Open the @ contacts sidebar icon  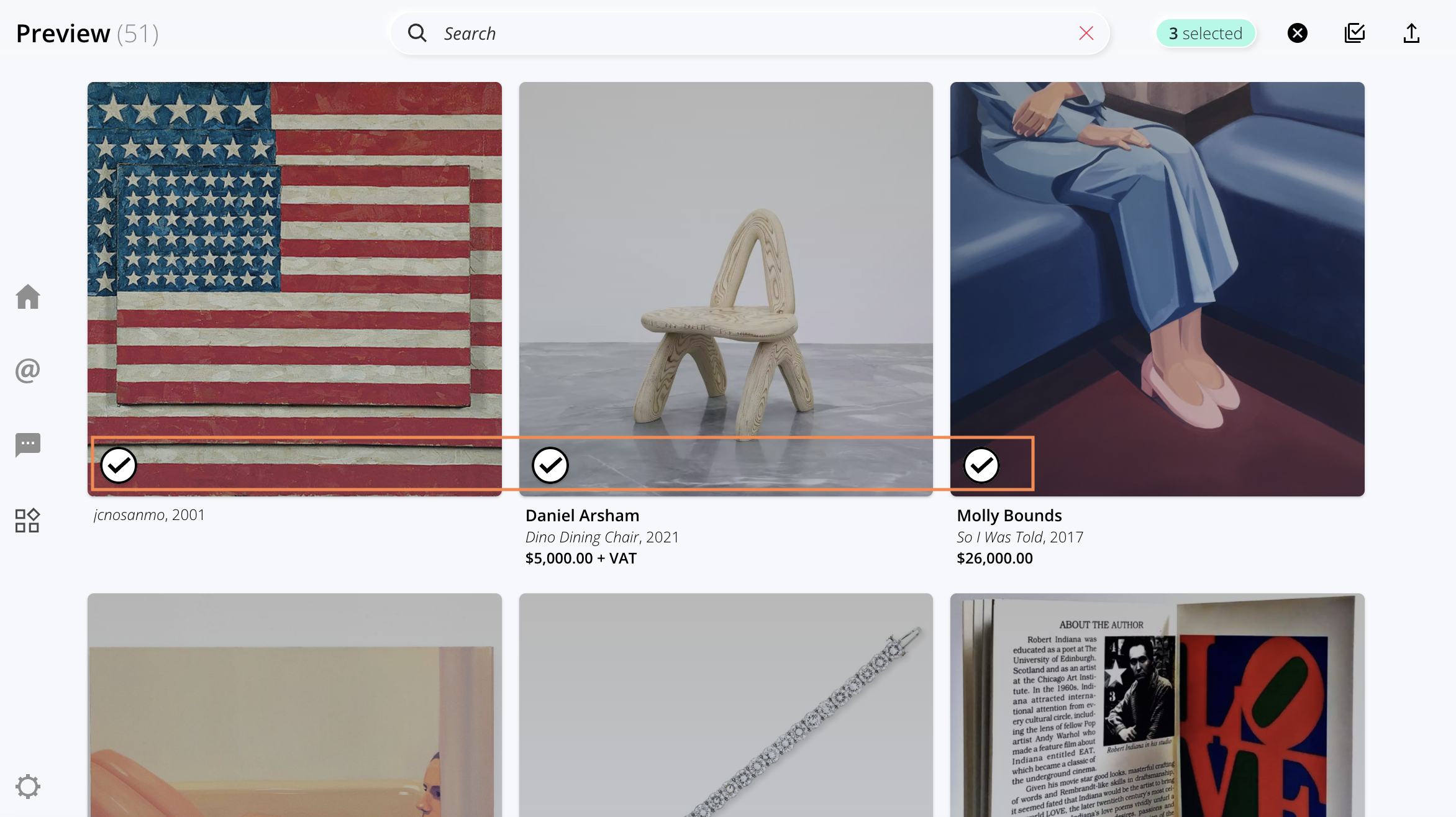coord(28,370)
